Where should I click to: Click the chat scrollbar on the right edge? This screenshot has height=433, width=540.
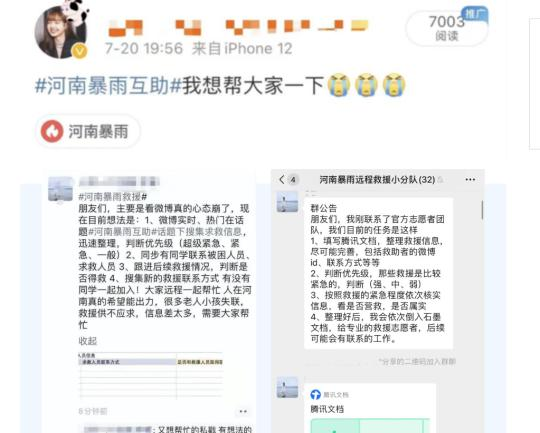tap(482, 210)
